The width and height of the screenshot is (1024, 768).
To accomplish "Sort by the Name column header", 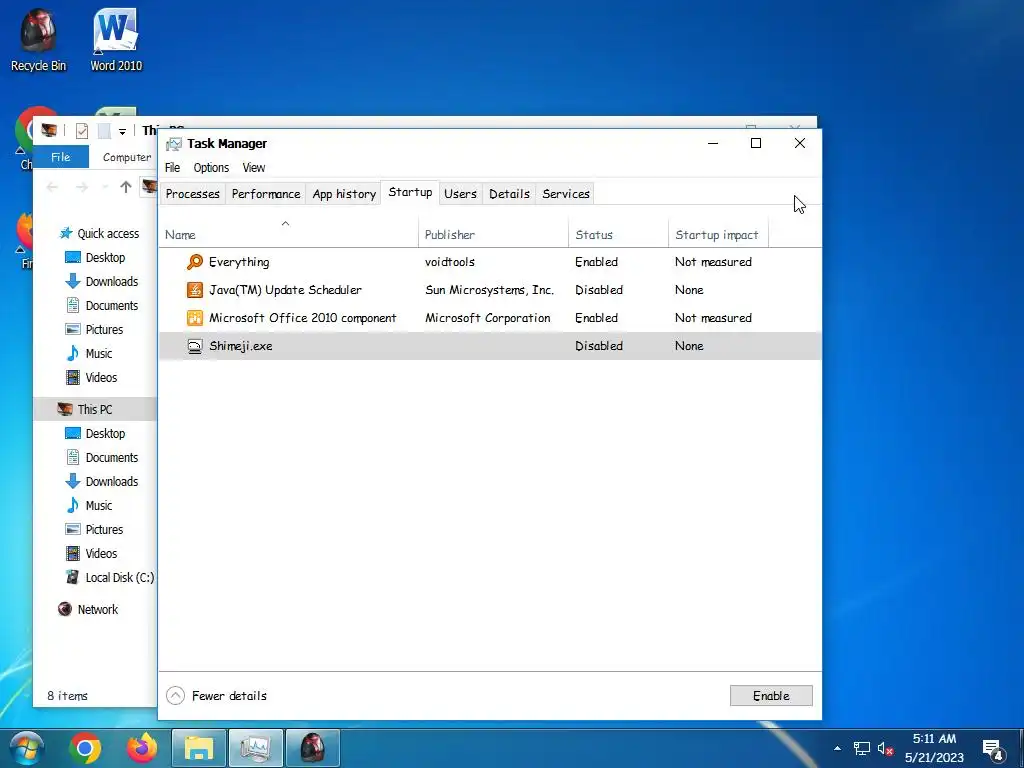I will click(x=288, y=234).
